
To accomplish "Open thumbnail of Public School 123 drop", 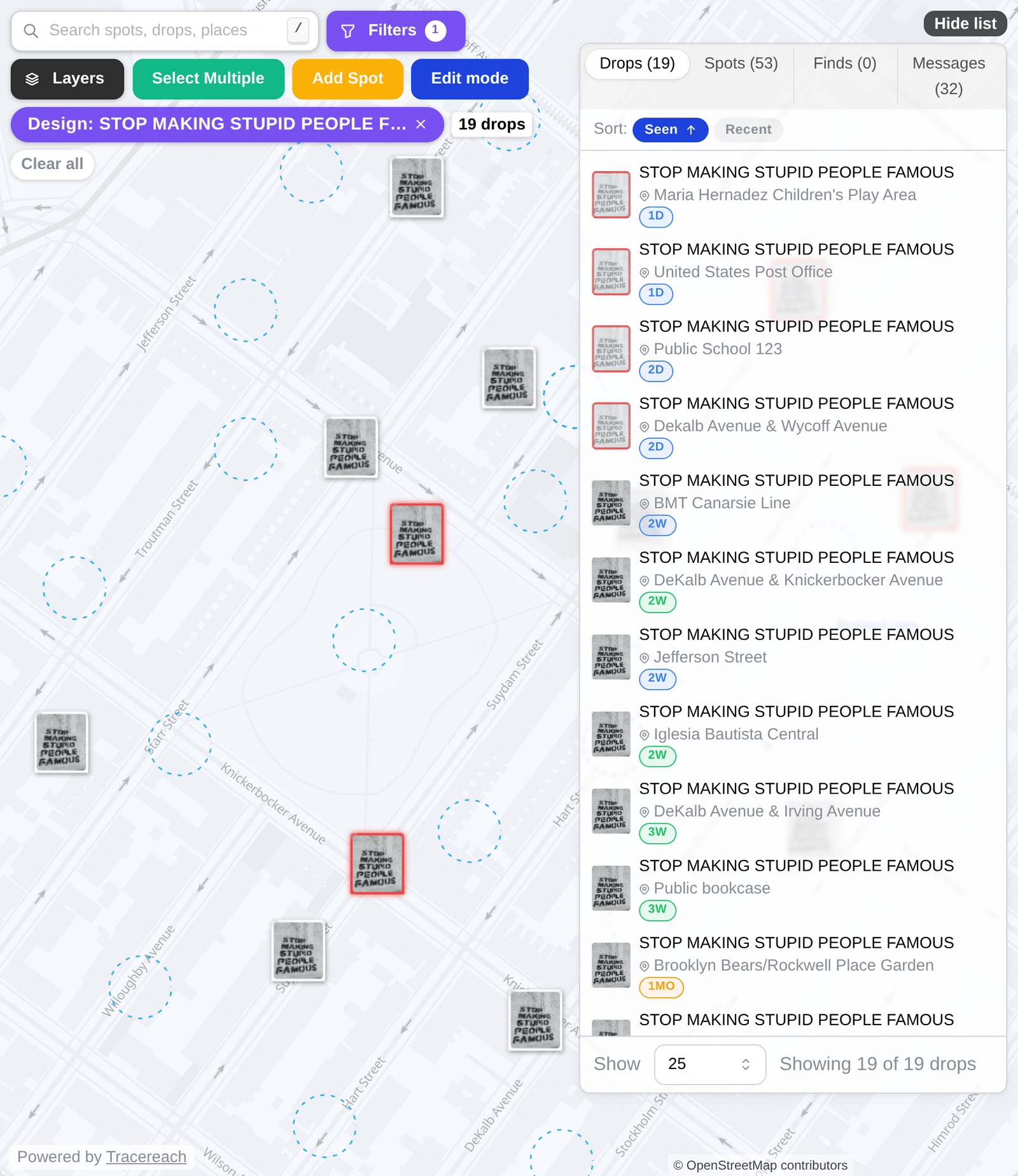I will coord(611,349).
